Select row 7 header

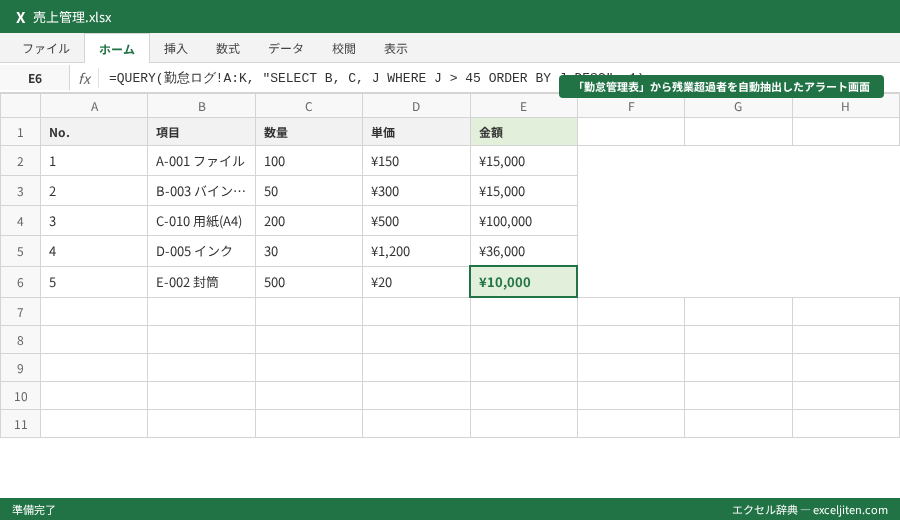pos(20,312)
